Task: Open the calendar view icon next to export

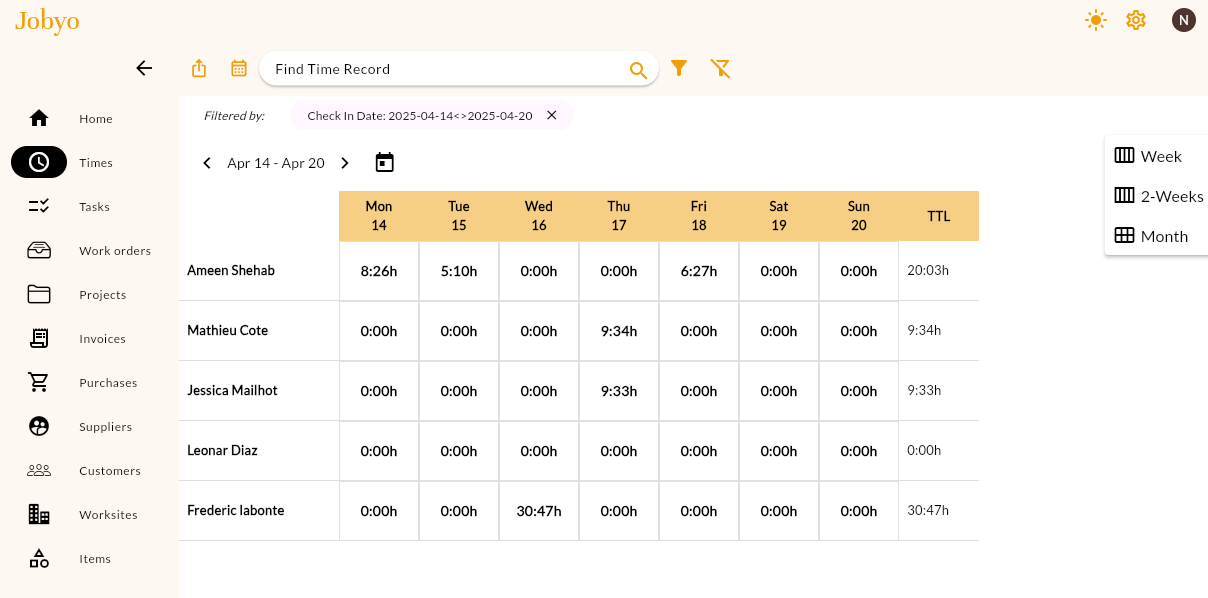Action: click(x=238, y=68)
